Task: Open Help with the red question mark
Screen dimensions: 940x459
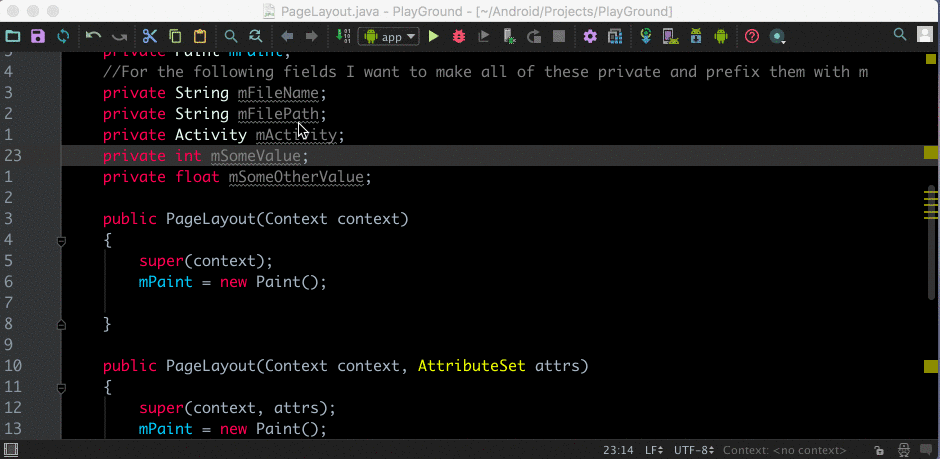Action: click(752, 37)
